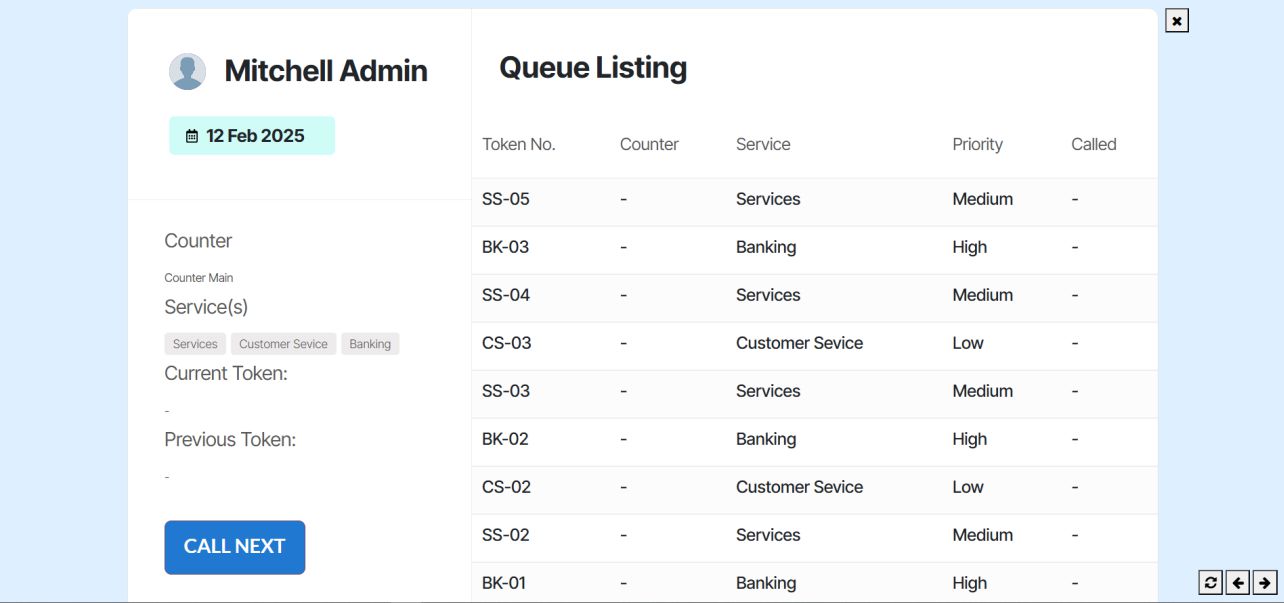Click token CS-03 in the queue list
Screen dimensions: 1284x603
(507, 343)
